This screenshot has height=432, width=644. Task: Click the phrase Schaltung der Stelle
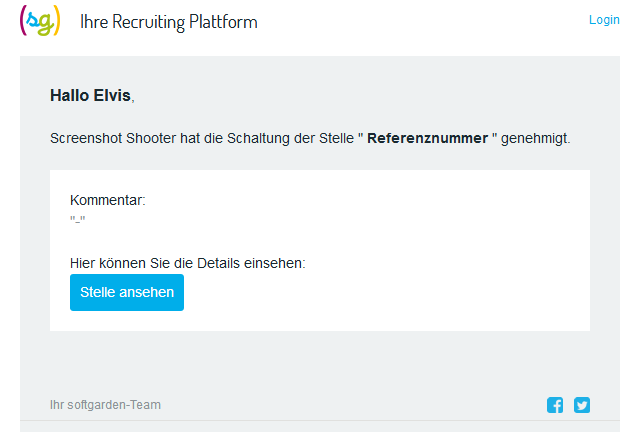tap(290, 138)
